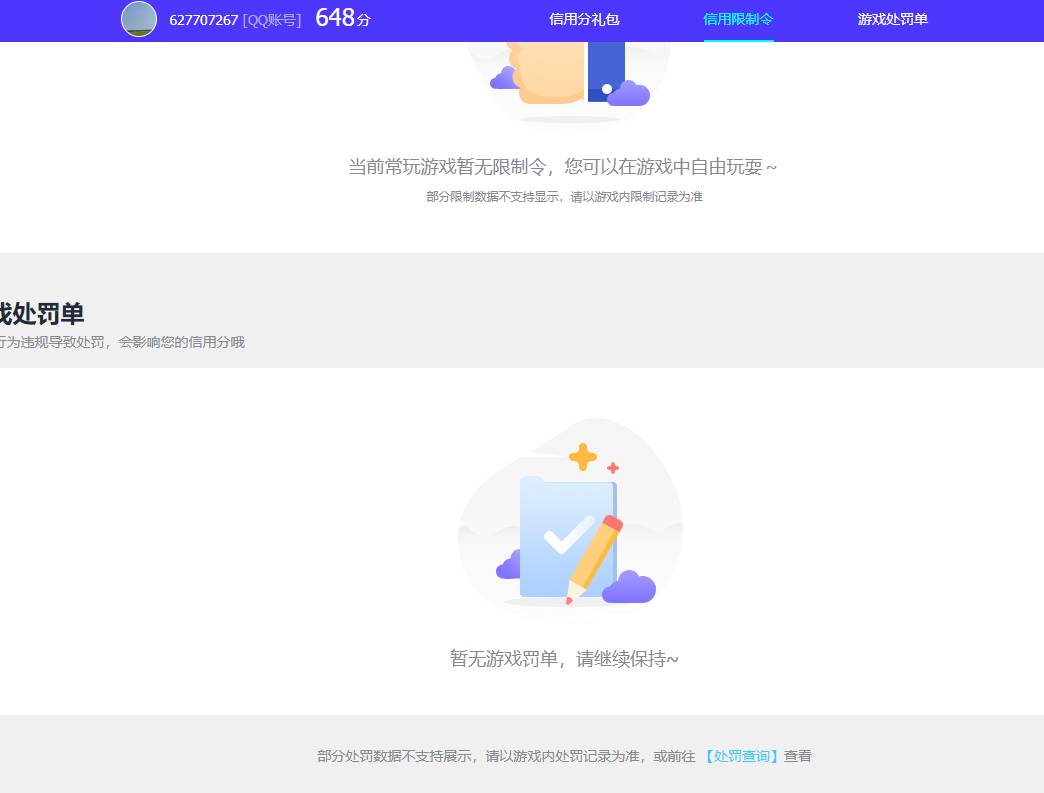This screenshot has width=1044, height=793.
Task: Click the message 暂无游戏罚单，请继续保持~
Action: (x=563, y=659)
